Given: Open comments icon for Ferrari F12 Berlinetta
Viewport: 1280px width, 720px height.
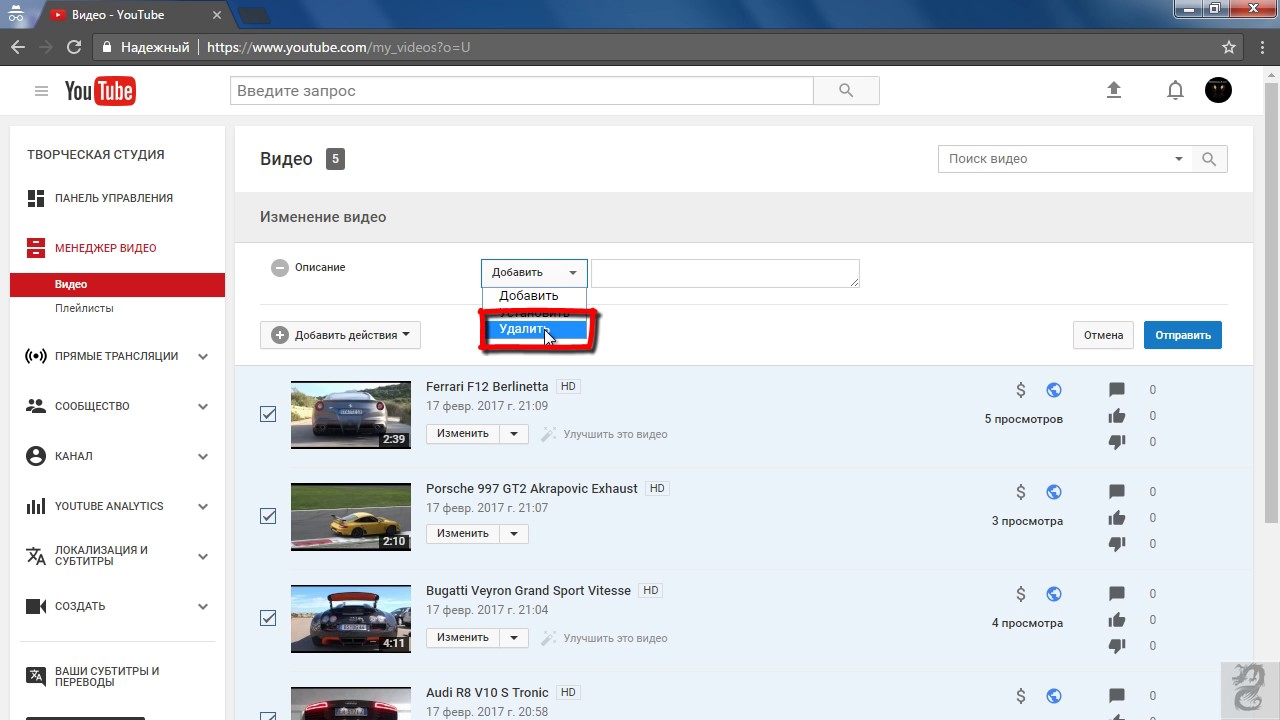Looking at the screenshot, I should (x=1117, y=390).
